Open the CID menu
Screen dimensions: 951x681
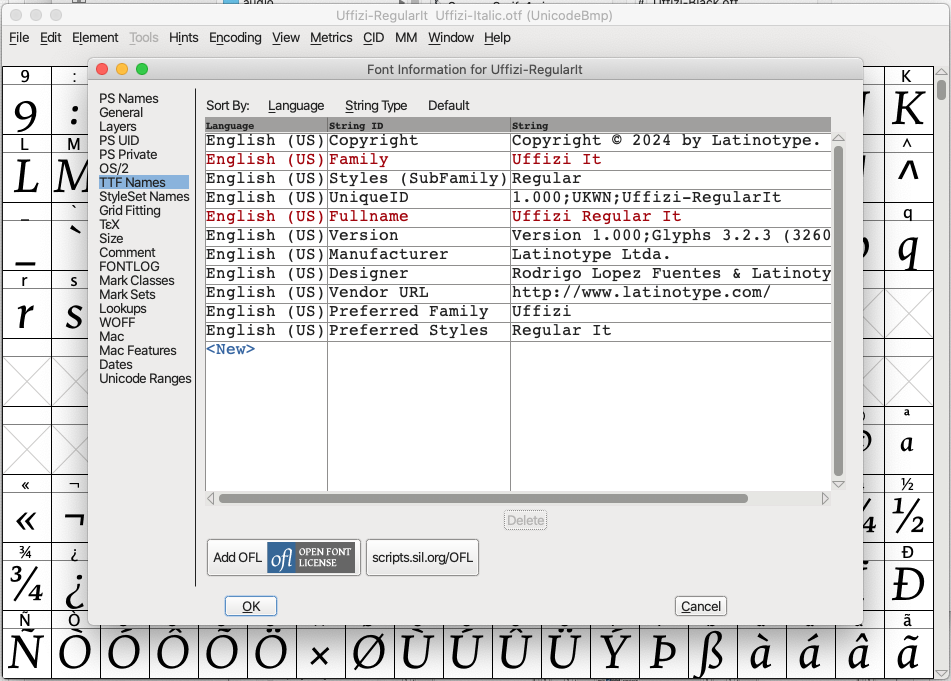(x=374, y=38)
